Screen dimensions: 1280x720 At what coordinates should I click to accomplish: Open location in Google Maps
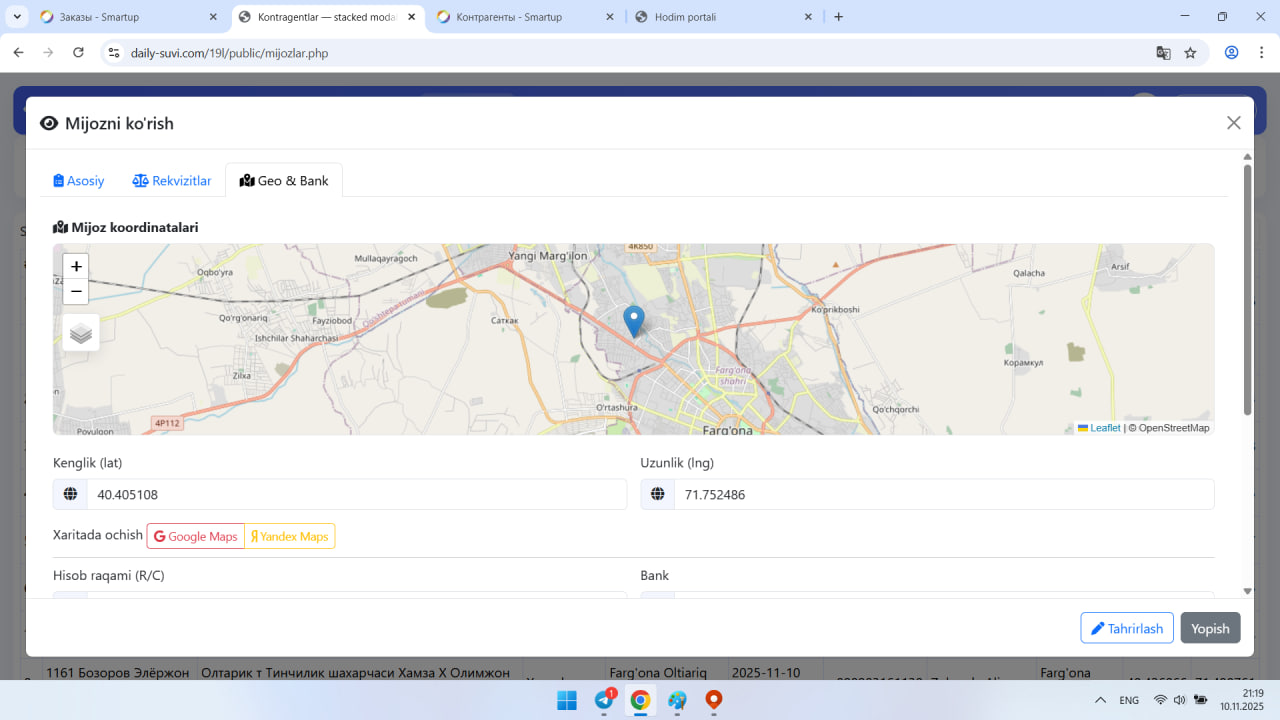196,536
